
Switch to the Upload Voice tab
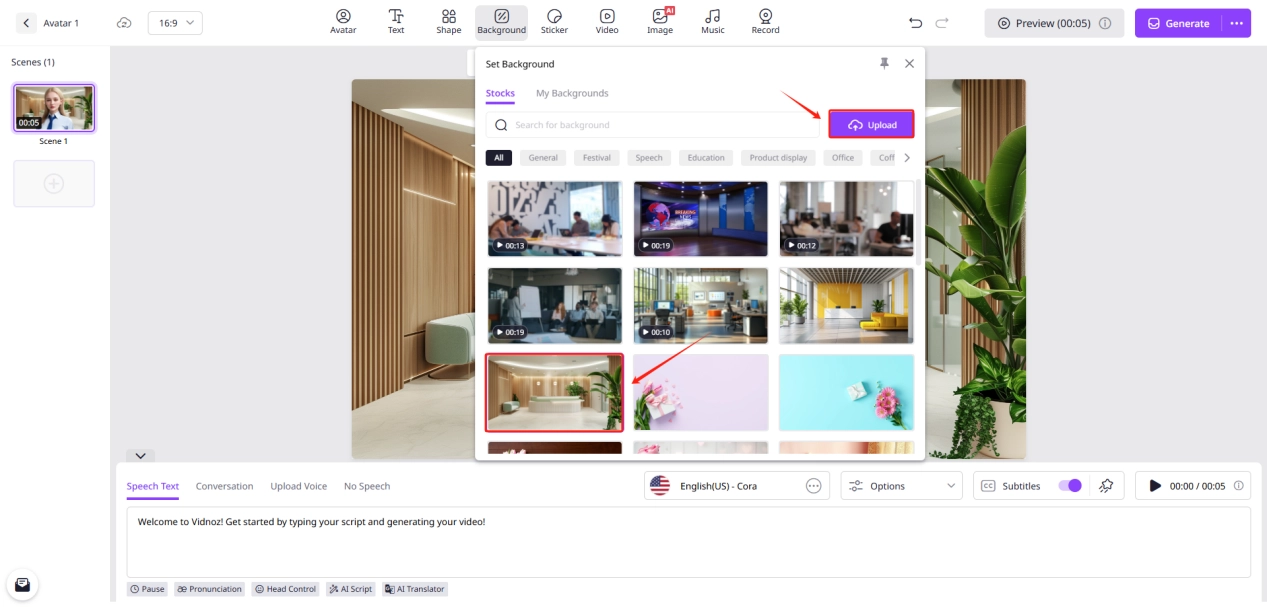pos(298,486)
